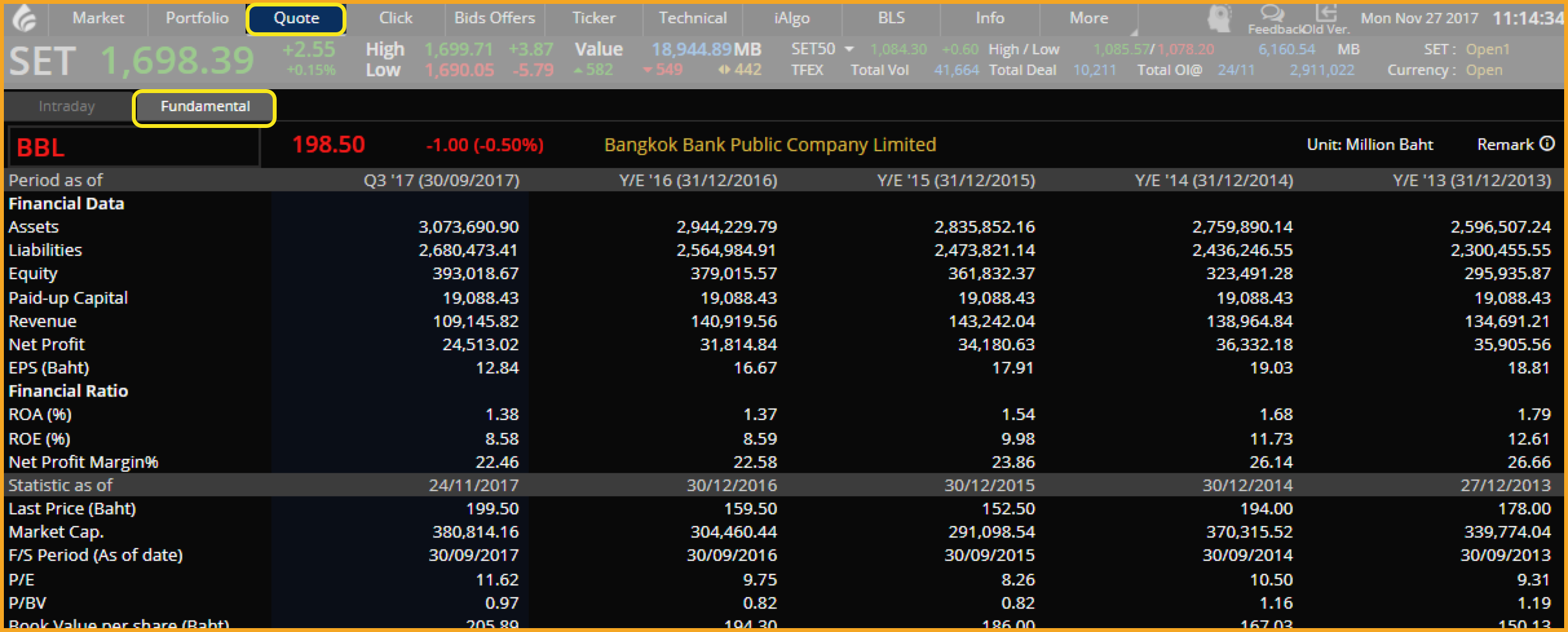Click the Statistic as of header

click(x=60, y=485)
